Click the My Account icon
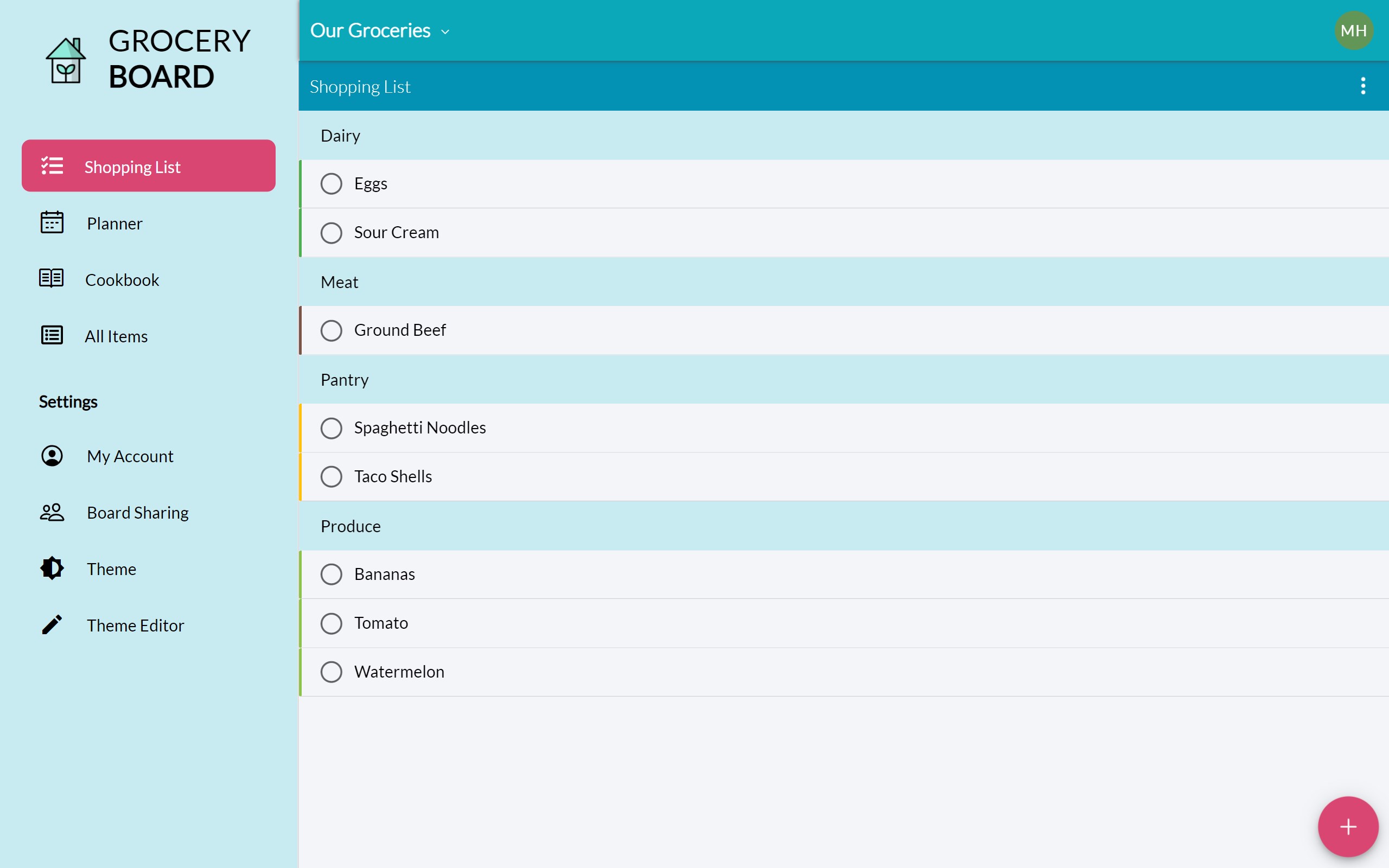Screen dimensions: 1389x868 (51, 456)
